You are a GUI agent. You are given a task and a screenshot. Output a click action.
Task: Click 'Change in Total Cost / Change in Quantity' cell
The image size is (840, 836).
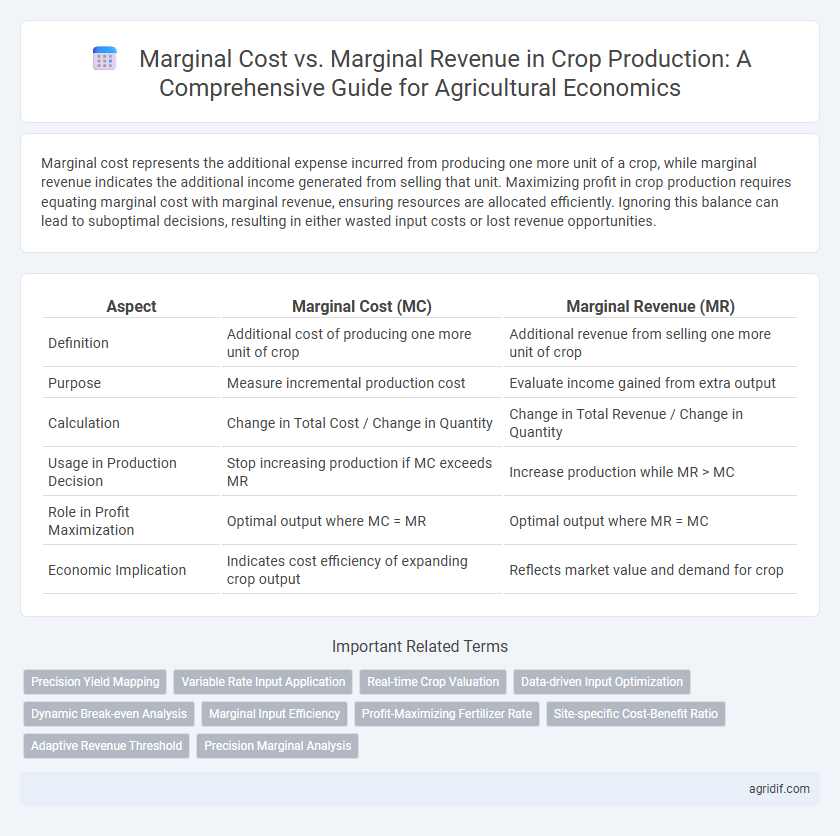(x=362, y=423)
